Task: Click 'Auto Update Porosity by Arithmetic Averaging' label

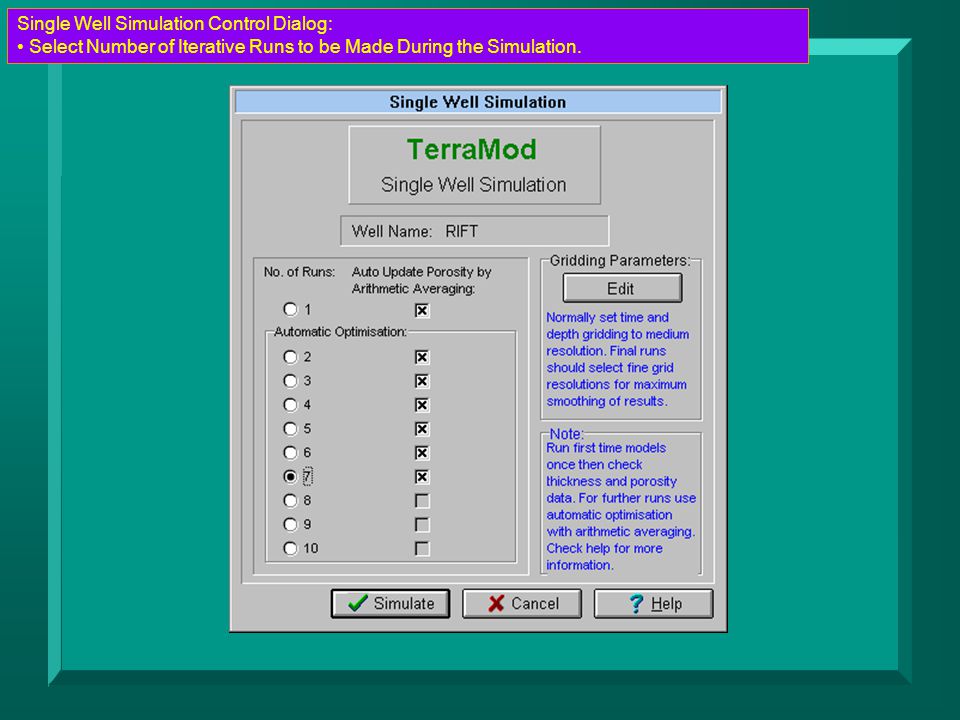Action: point(421,280)
